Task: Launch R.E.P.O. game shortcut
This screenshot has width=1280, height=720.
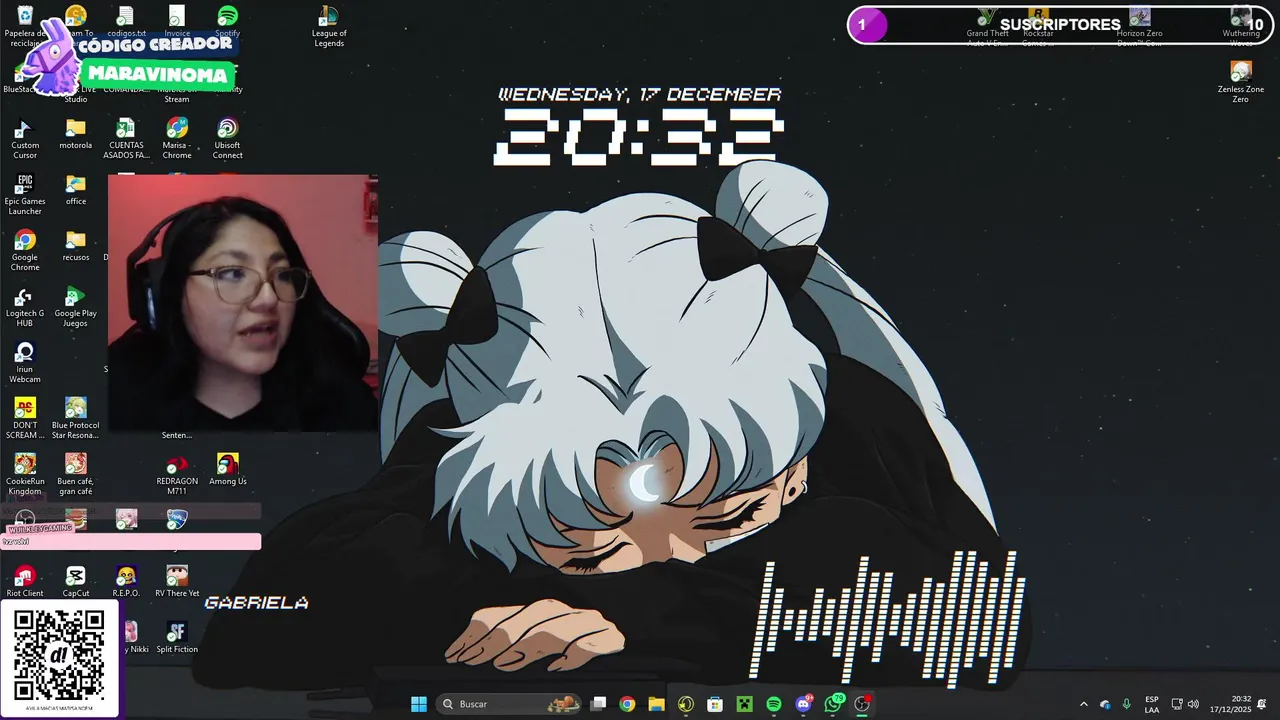Action: (126, 582)
